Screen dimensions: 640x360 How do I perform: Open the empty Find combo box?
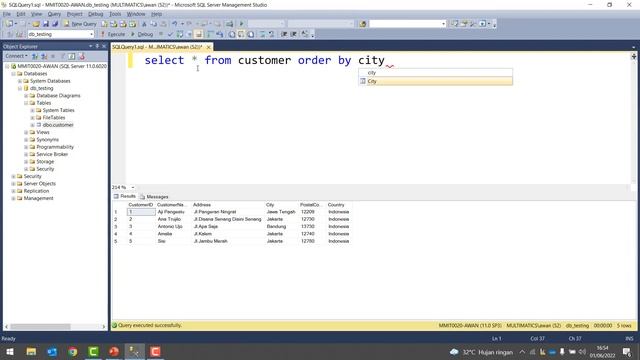[x=407, y=24]
